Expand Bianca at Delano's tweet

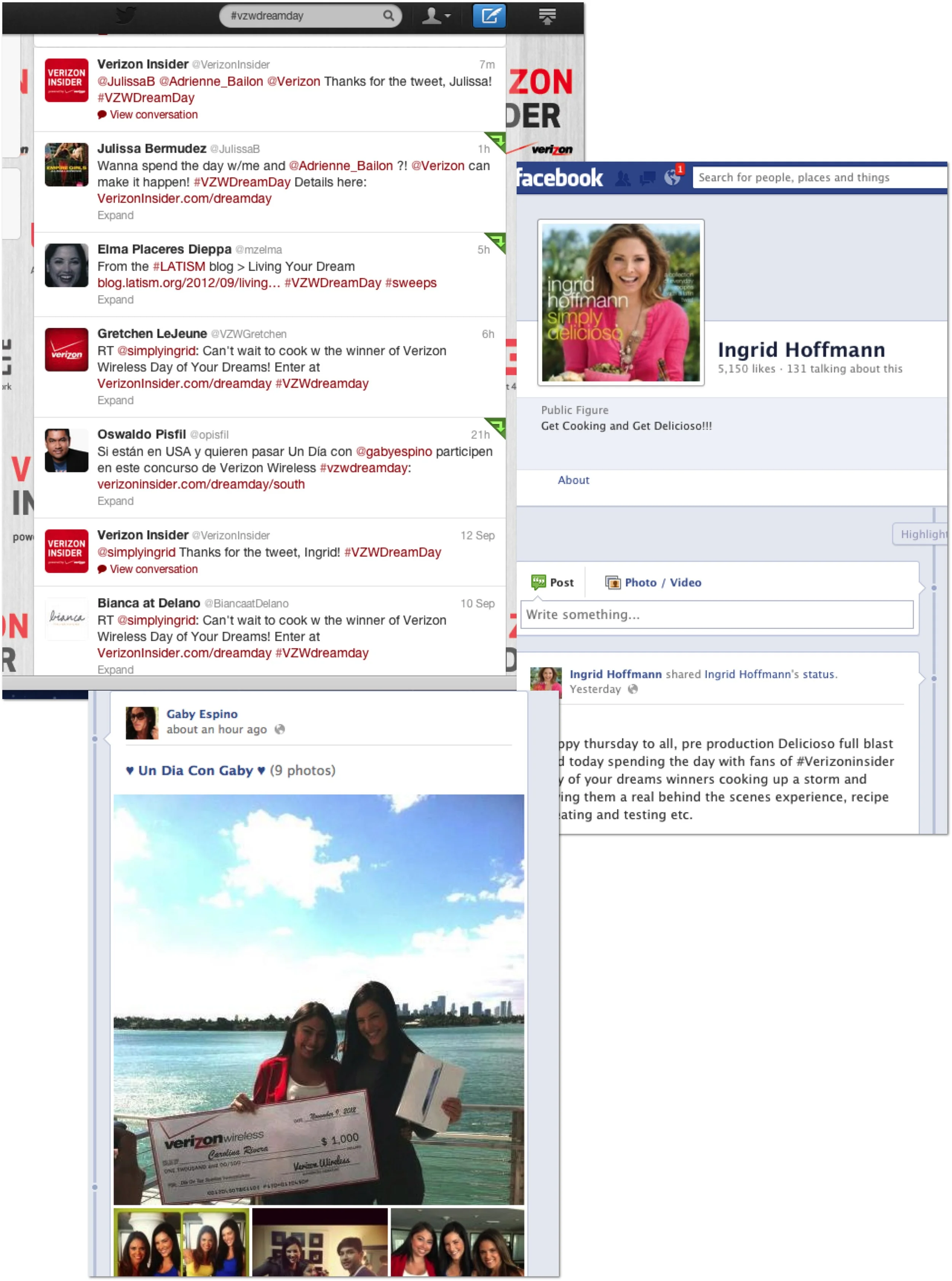tap(115, 669)
